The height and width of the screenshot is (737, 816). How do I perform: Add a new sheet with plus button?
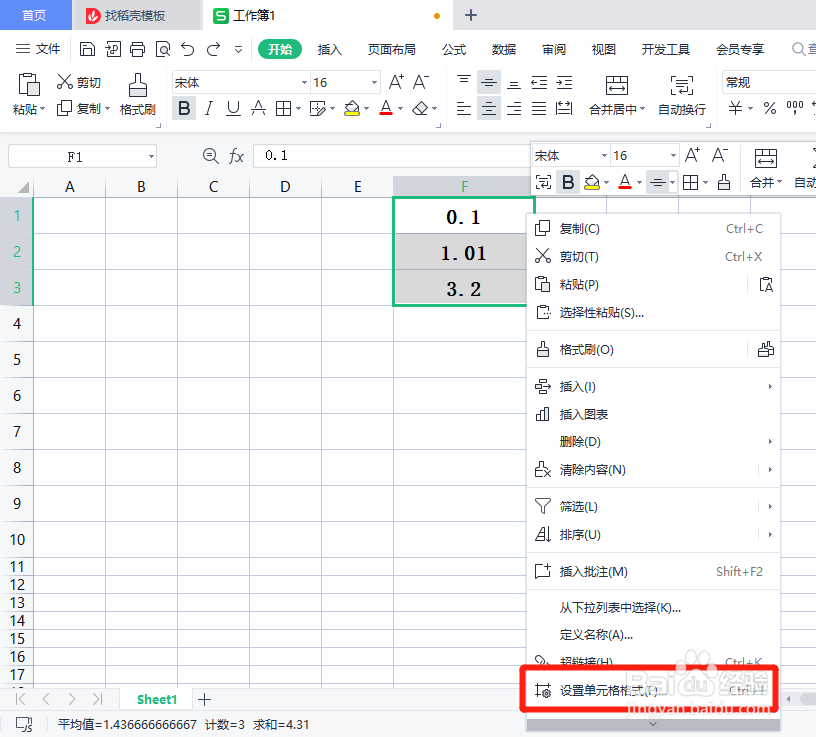point(205,700)
